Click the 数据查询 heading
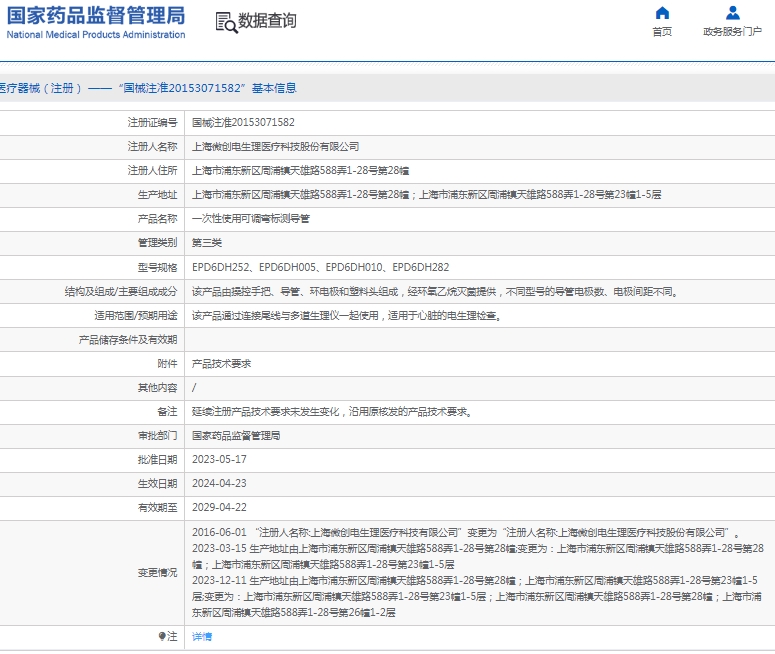The width and height of the screenshot is (775, 654). tap(267, 21)
